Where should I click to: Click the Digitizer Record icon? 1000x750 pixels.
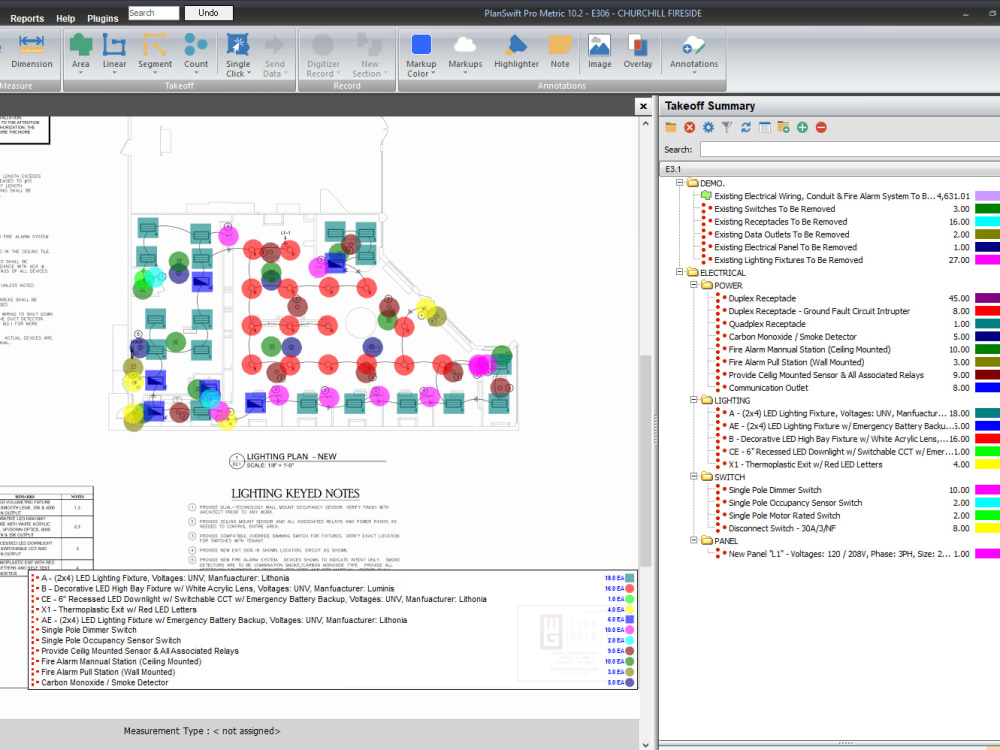click(323, 45)
